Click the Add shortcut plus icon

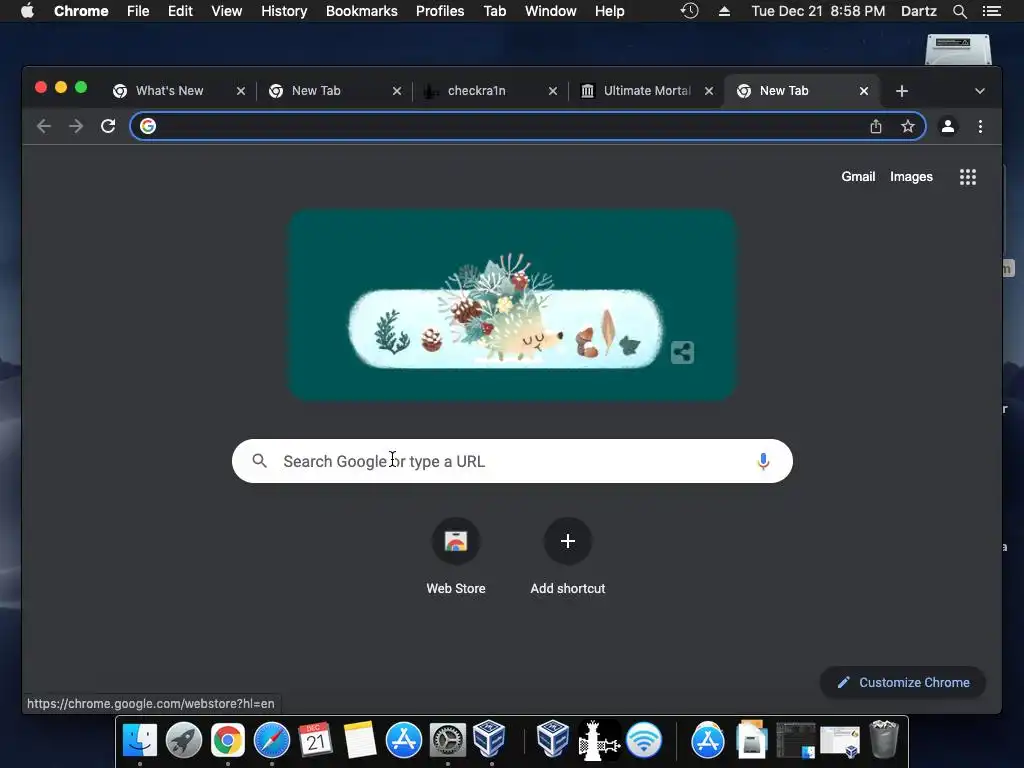tap(568, 541)
